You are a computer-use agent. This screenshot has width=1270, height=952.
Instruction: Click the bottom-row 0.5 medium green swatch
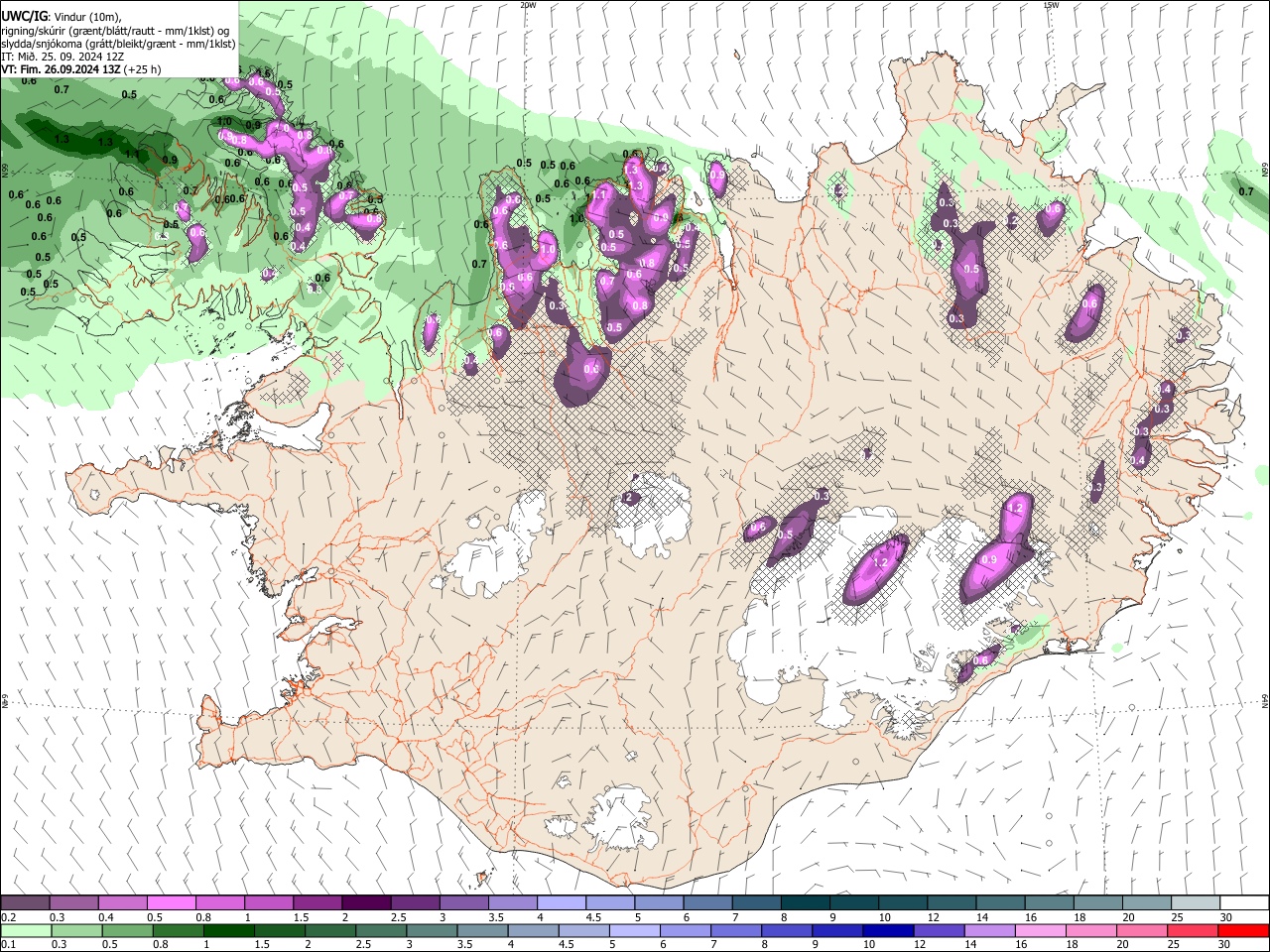tap(127, 931)
